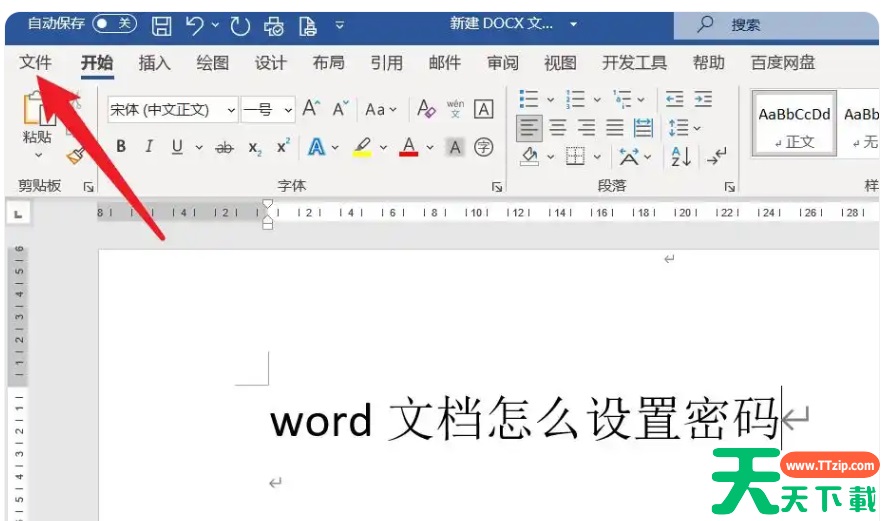Toggle the AutoSave (自动保存) switch
Viewport: 884px width, 521px height.
pyautogui.click(x=114, y=23)
